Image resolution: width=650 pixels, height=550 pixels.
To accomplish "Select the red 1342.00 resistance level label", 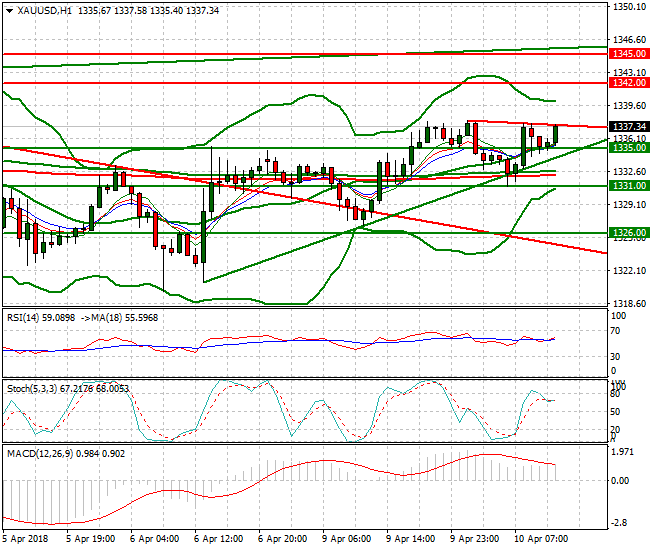I will (628, 84).
